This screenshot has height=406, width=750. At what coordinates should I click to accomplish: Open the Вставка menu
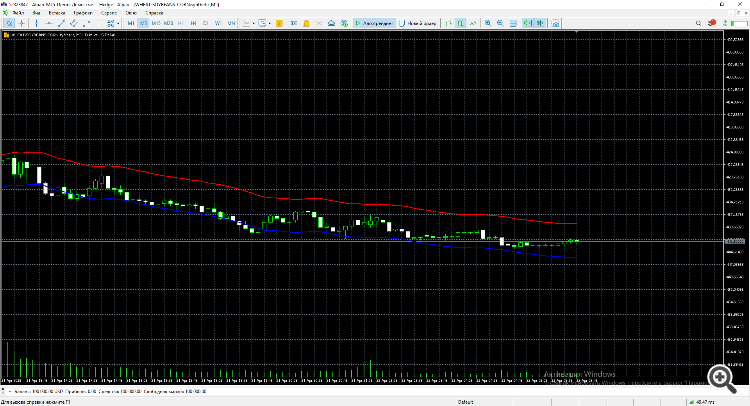tap(56, 13)
